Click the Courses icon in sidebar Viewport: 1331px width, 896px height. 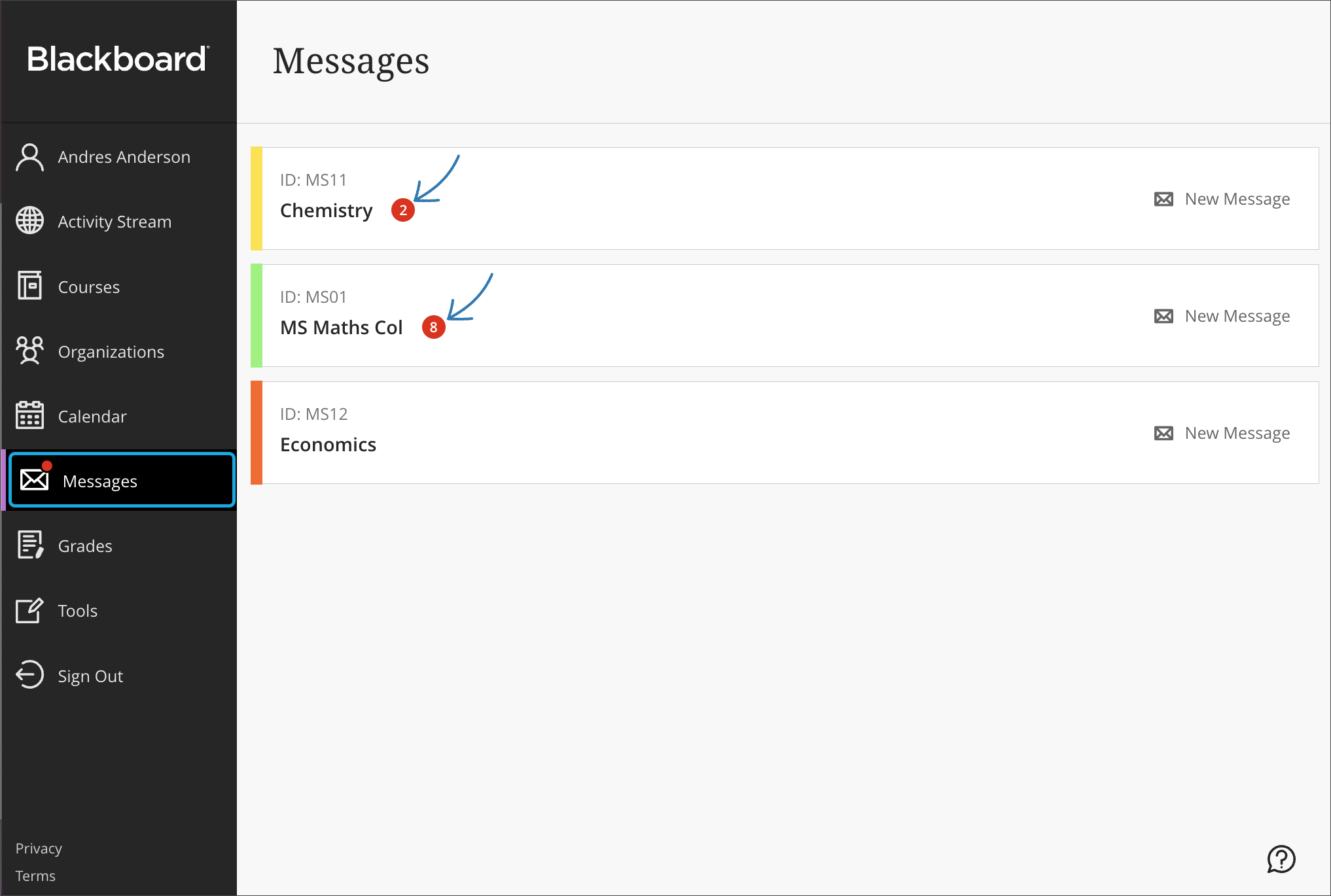29,286
